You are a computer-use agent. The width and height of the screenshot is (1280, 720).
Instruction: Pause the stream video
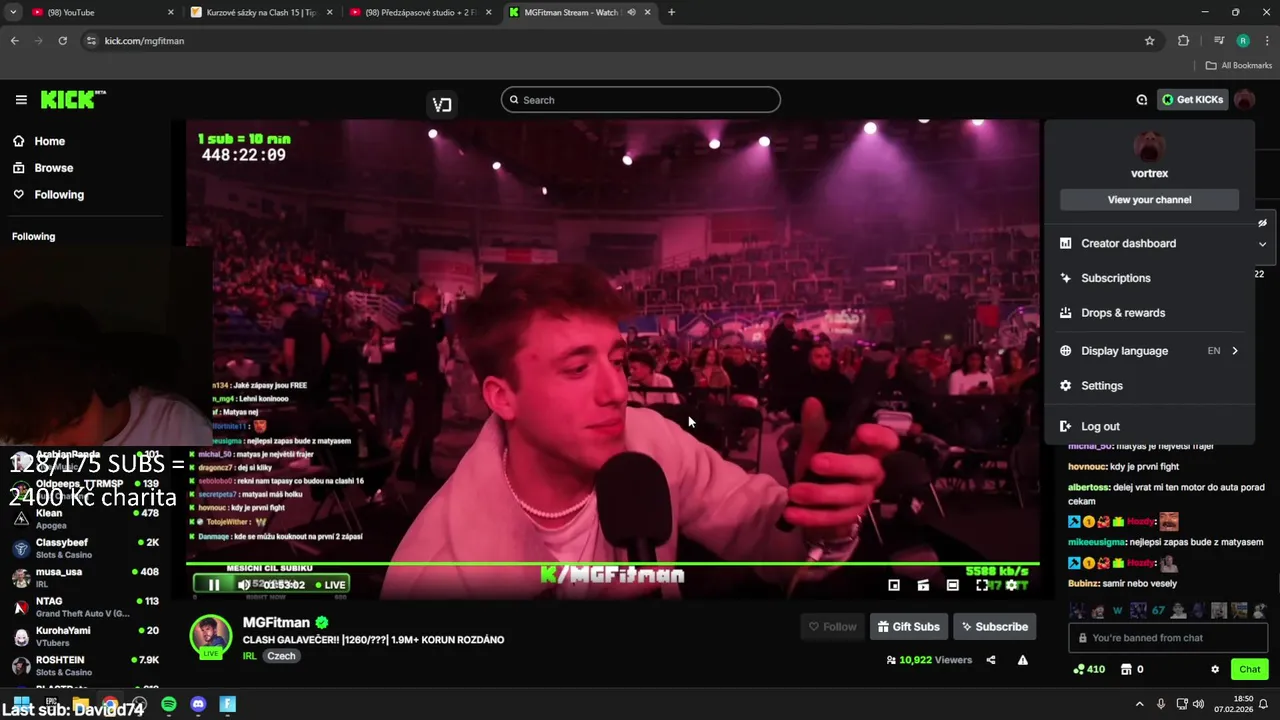tap(213, 585)
